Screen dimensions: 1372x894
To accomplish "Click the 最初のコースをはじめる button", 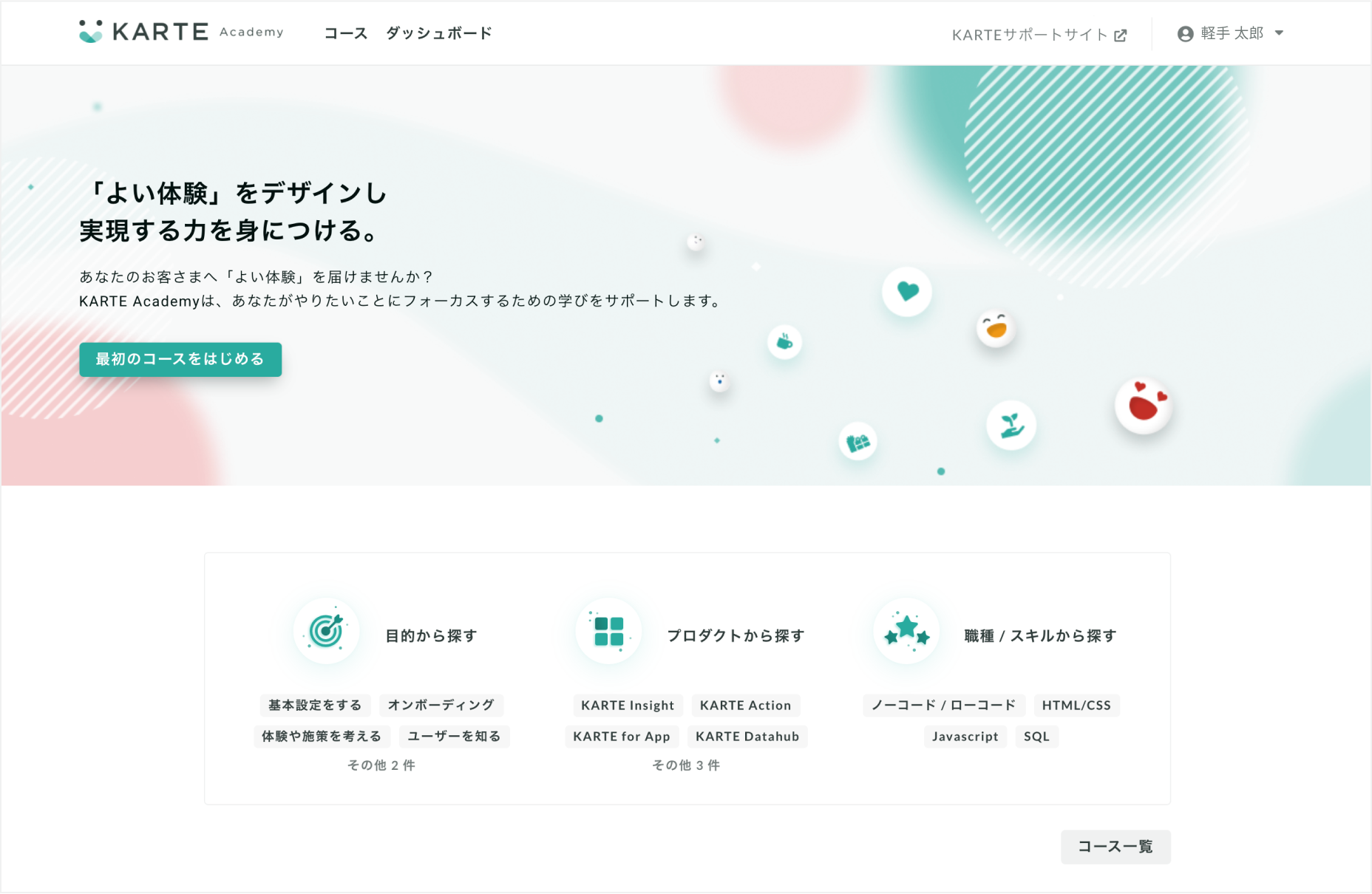I will pyautogui.click(x=180, y=359).
